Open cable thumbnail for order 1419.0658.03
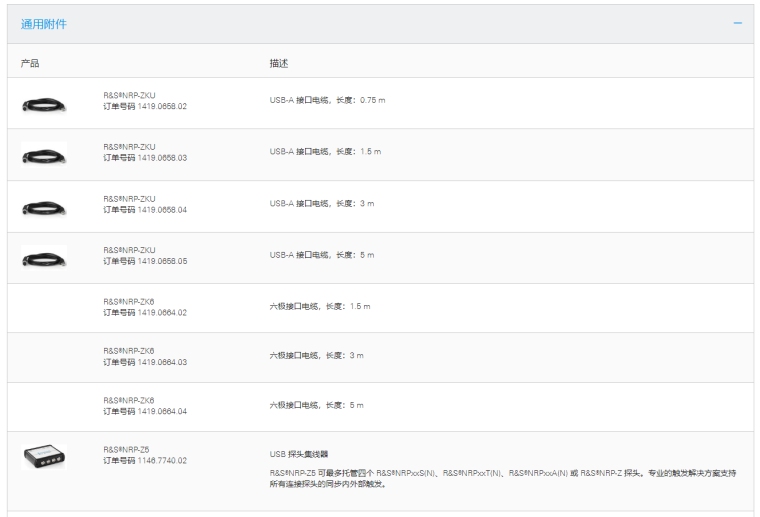 pos(44,156)
